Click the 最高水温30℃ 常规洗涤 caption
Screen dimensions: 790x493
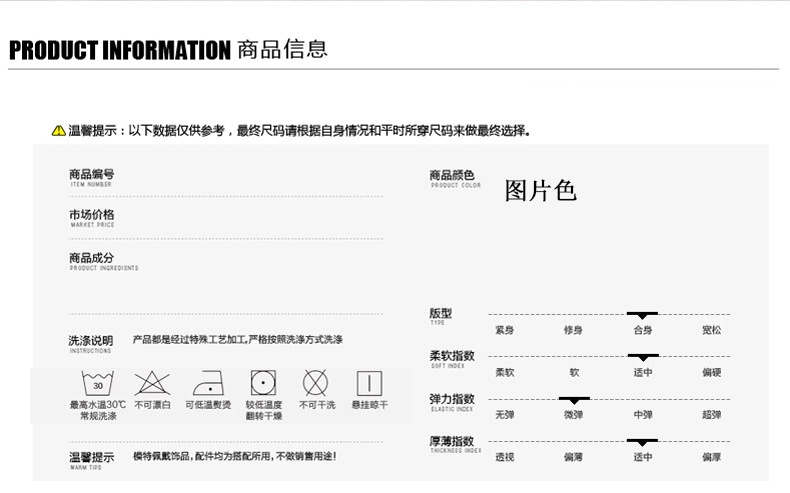coord(98,410)
